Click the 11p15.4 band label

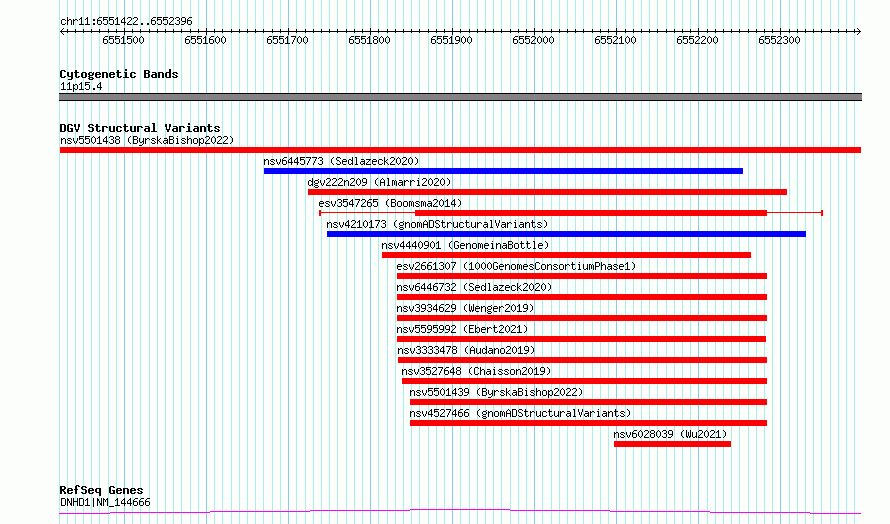click(x=81, y=86)
